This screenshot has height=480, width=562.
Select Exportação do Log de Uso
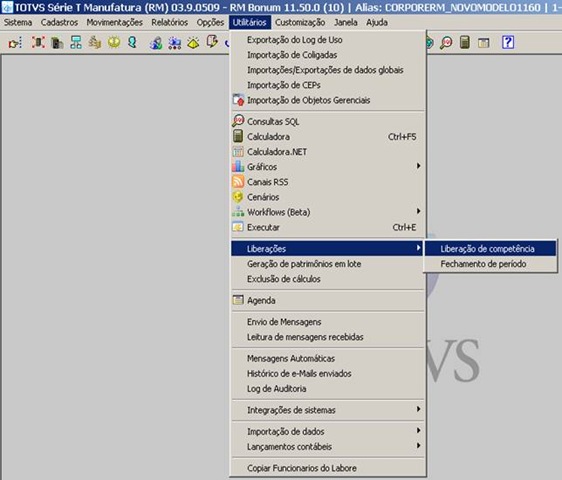328,40
